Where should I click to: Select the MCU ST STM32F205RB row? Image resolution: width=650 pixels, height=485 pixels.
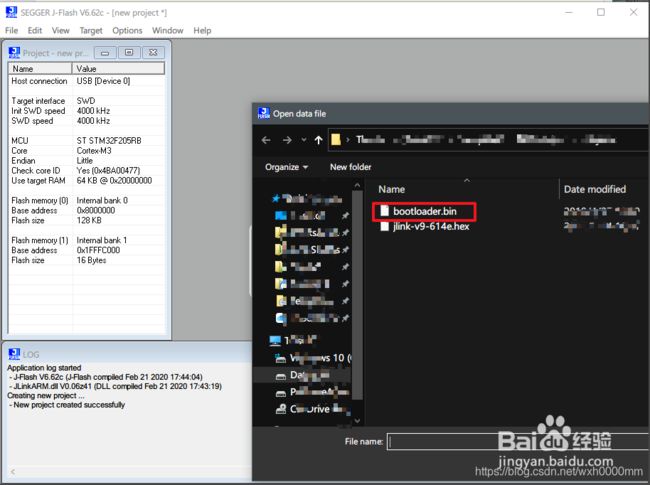86,141
